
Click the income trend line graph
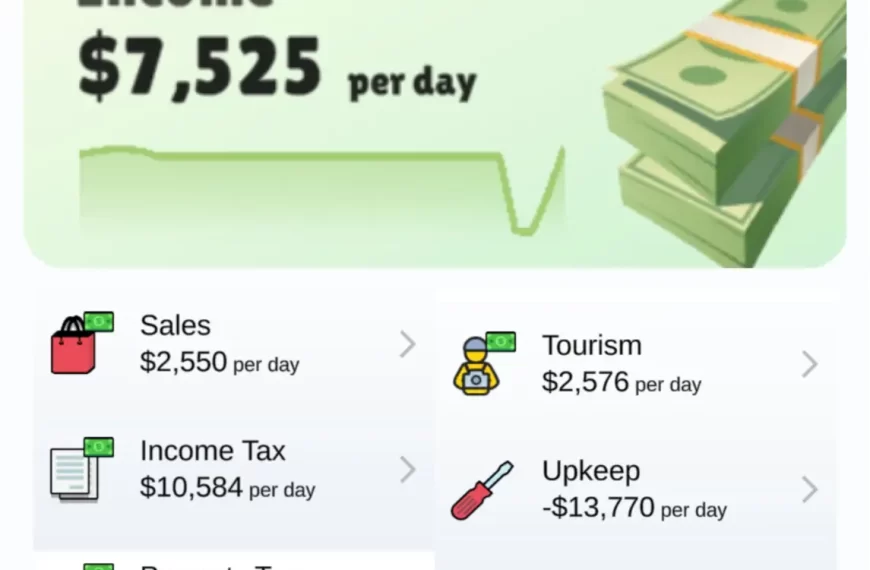(x=320, y=185)
